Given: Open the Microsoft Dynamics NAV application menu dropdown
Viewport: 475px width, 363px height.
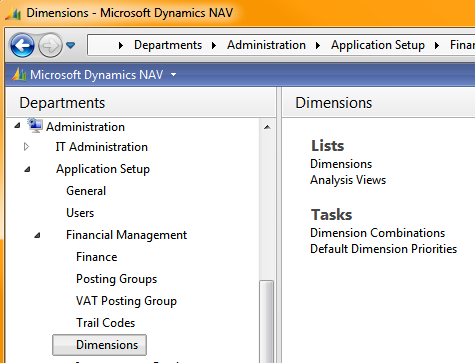Looking at the screenshot, I should pyautogui.click(x=173, y=75).
